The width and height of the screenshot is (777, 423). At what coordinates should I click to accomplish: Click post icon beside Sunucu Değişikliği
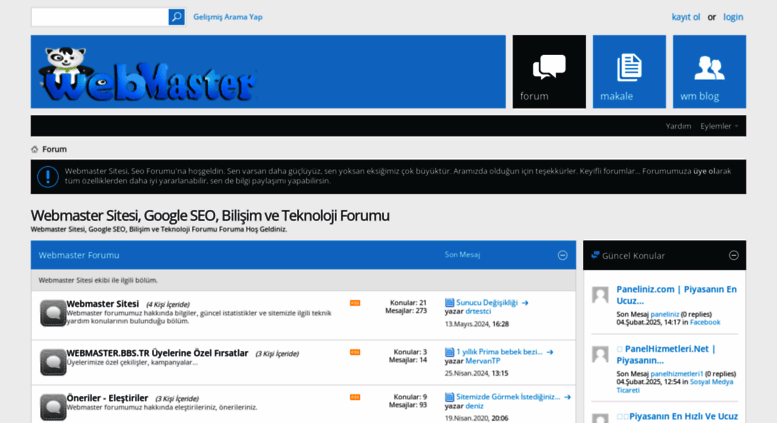coord(449,303)
